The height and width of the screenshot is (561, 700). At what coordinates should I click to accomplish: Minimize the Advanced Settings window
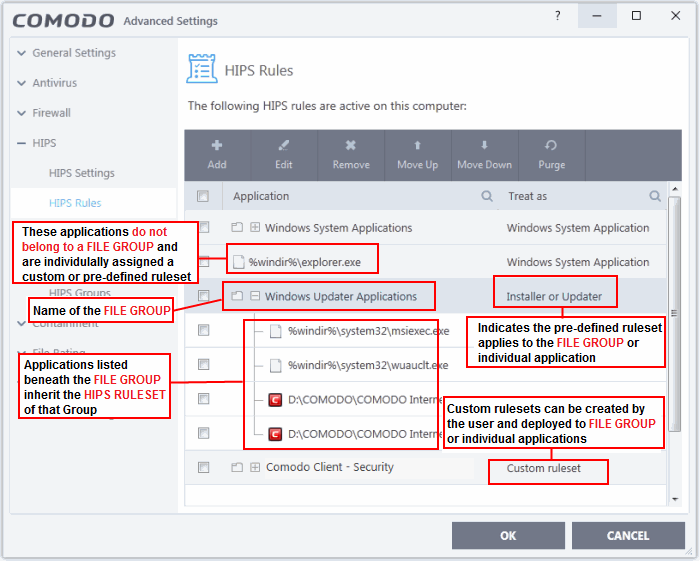tap(597, 16)
